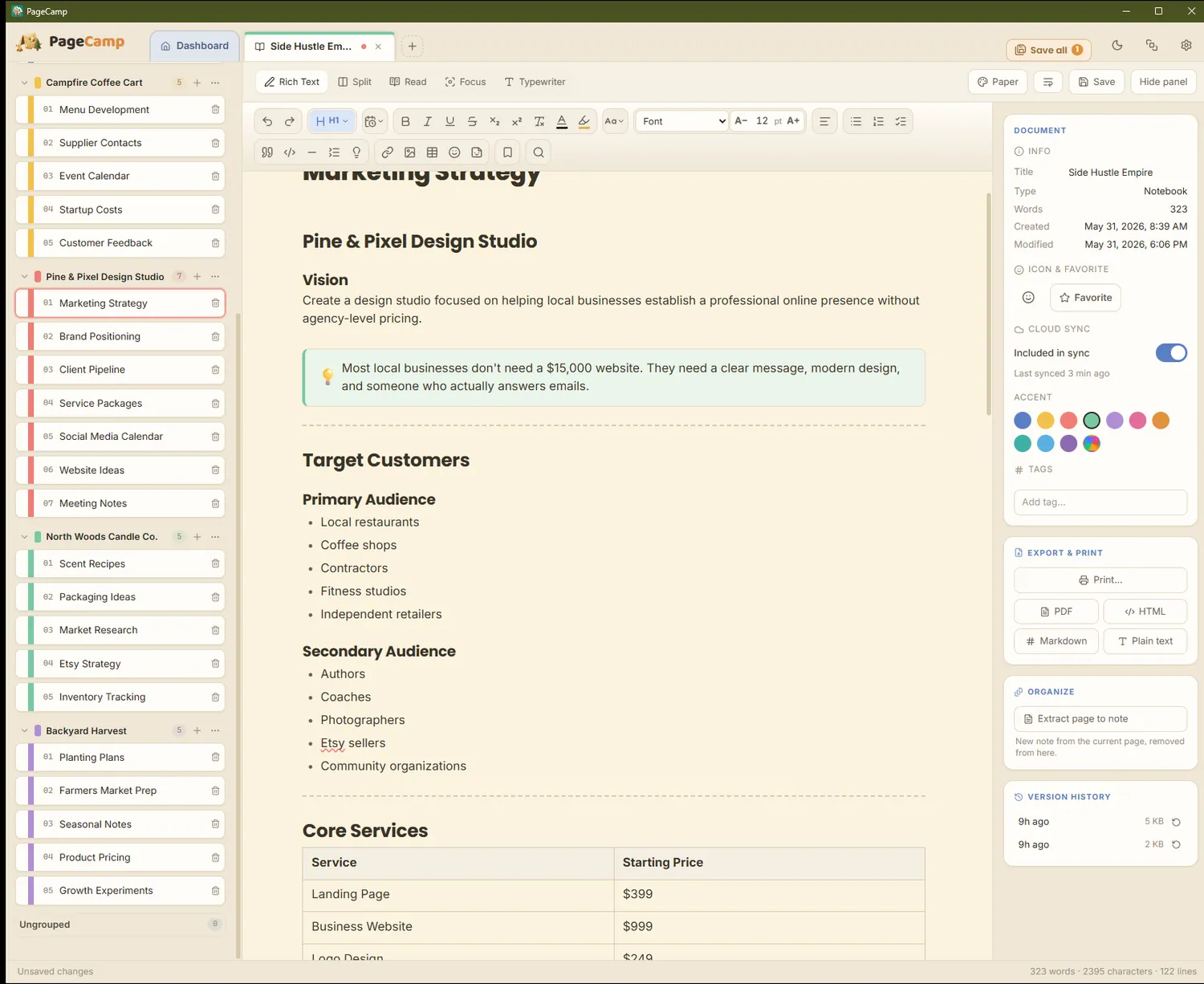Pick the rainbow custom accent swatch
Image resolution: width=1204 pixels, height=984 pixels.
click(x=1092, y=444)
